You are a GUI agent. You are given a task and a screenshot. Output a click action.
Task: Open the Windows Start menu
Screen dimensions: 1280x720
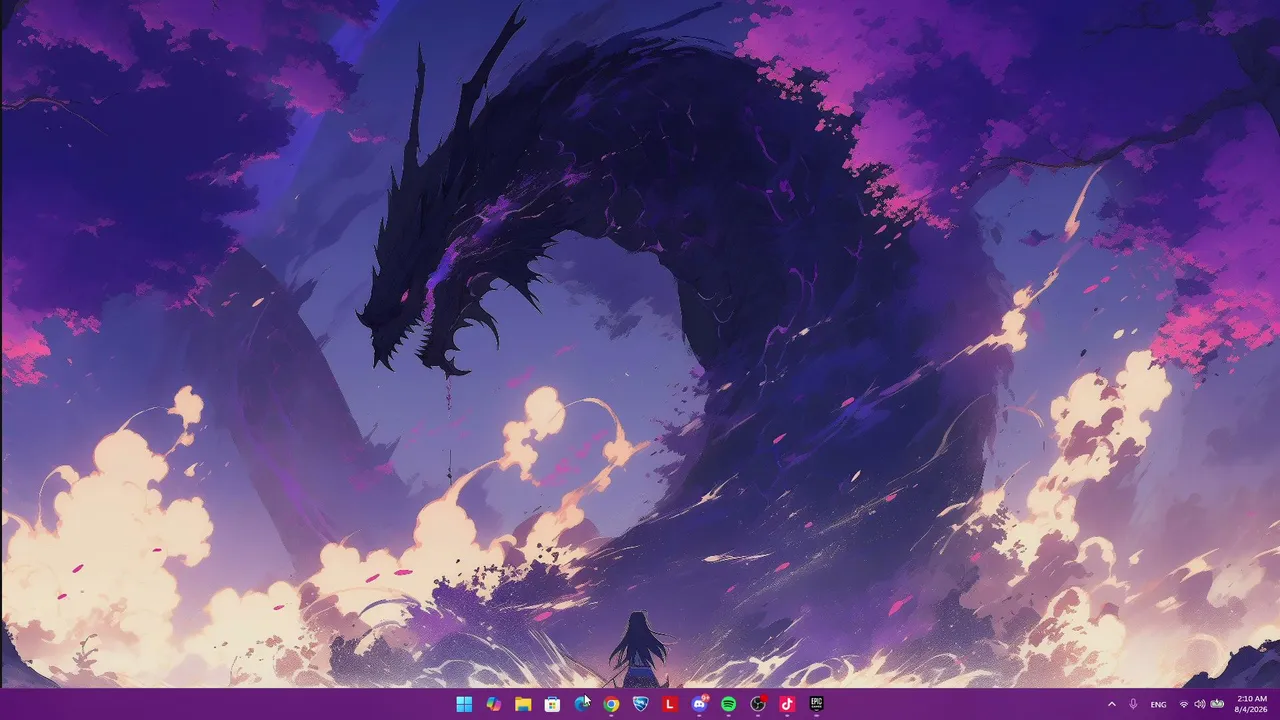[x=464, y=704]
